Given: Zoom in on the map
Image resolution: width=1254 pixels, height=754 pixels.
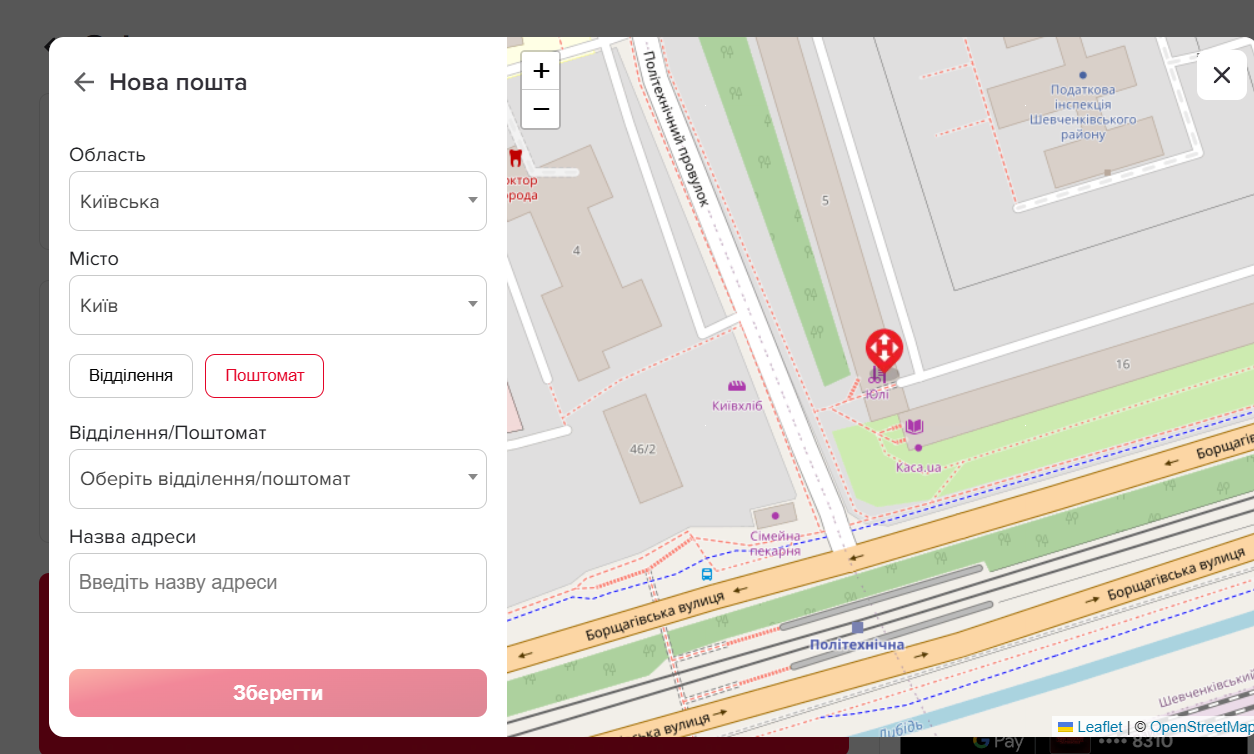Looking at the screenshot, I should pos(540,71).
